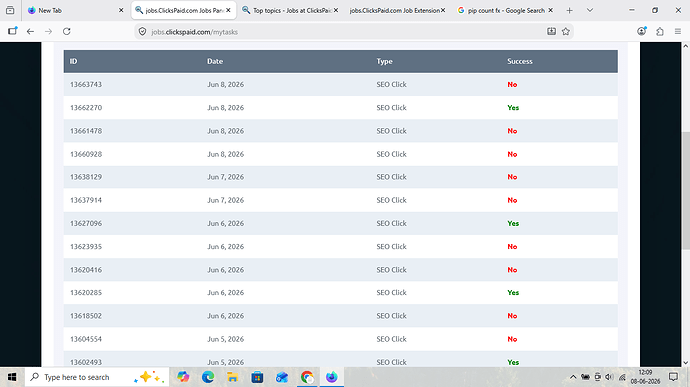
Task: Select task ID 13661478
Action: tap(86, 131)
